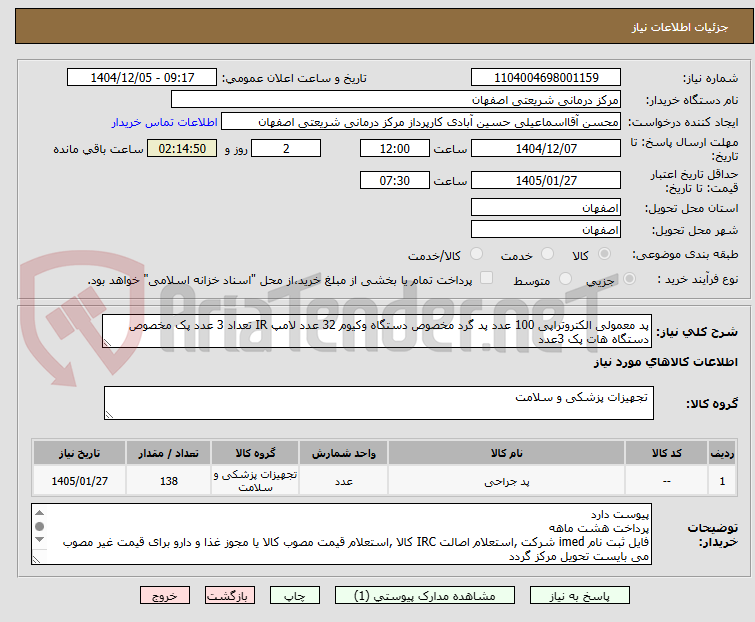755x622 pixels.
Task: Click the table date cell 1405/01/27
Action: pos(79,481)
